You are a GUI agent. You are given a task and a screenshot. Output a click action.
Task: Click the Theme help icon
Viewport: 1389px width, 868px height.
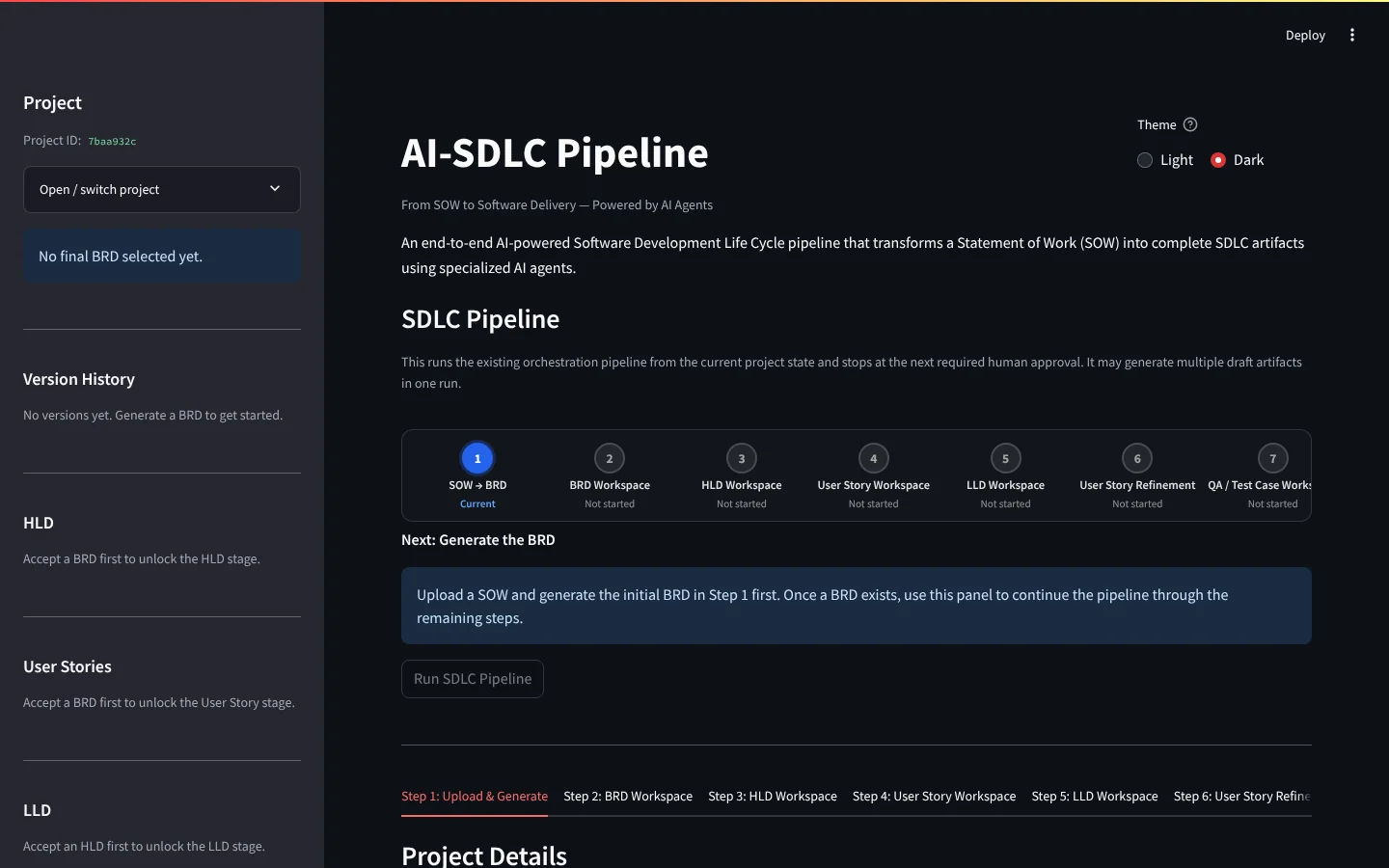[x=1190, y=124]
